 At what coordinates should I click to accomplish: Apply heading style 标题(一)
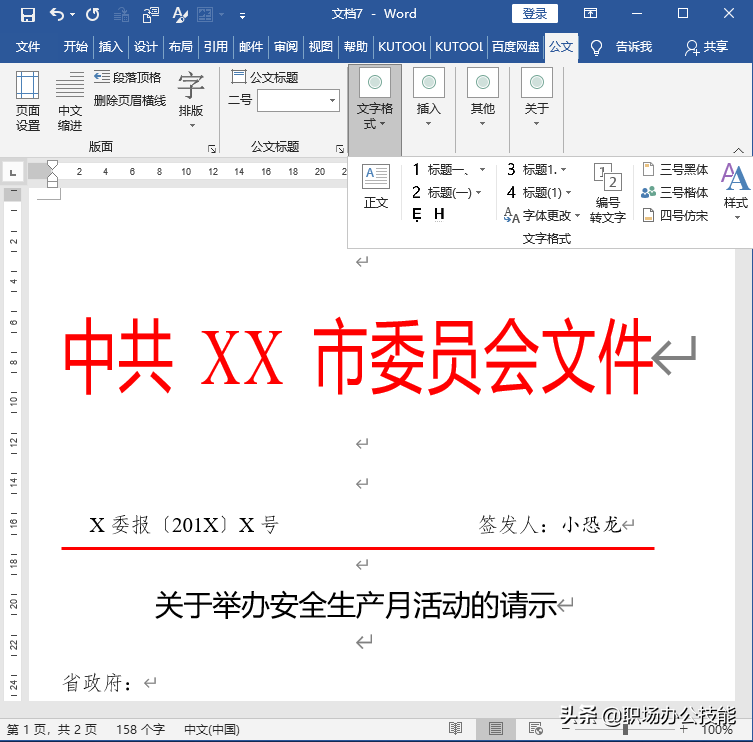447,193
